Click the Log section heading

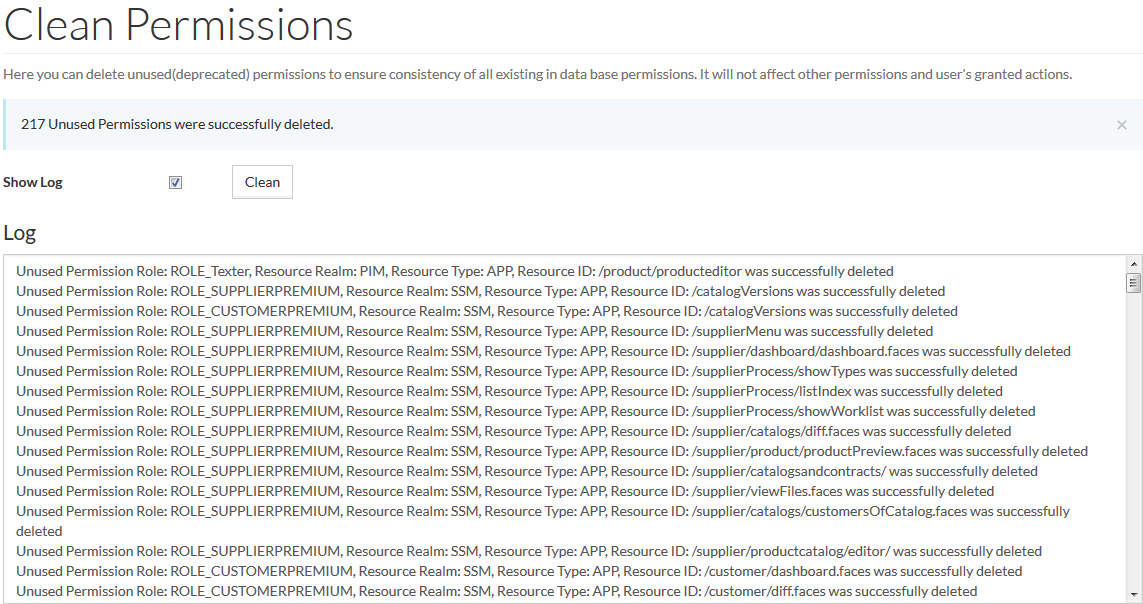pos(20,233)
